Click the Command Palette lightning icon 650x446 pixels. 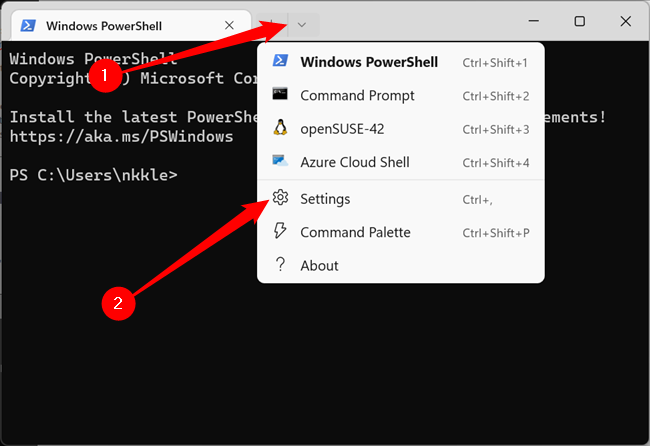coord(281,232)
